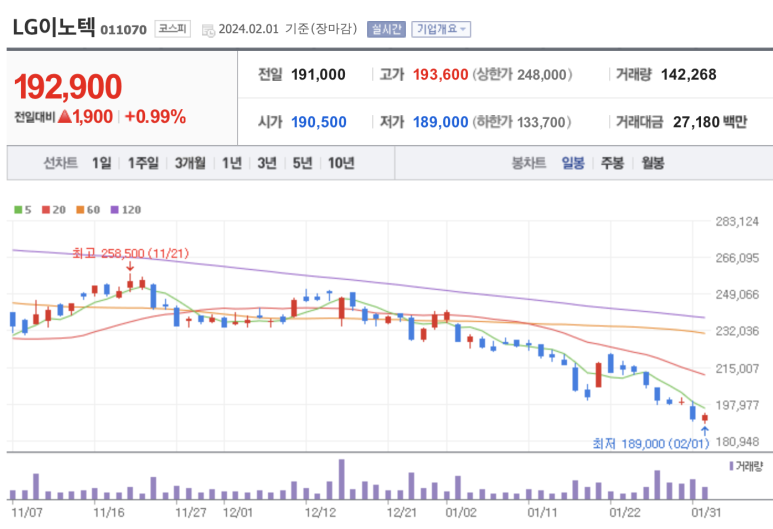Viewport: 773px width, 529px height.
Task: Click the tallest volume bar after 12/12
Action: coord(342,479)
